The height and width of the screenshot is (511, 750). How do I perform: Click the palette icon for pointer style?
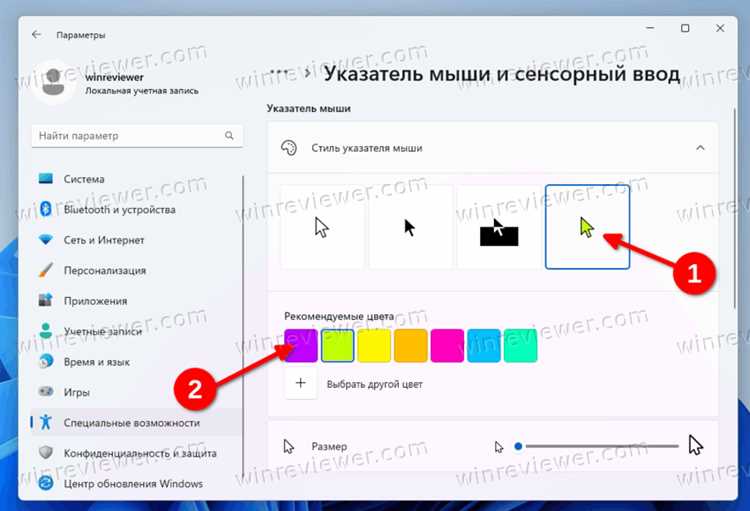289,148
